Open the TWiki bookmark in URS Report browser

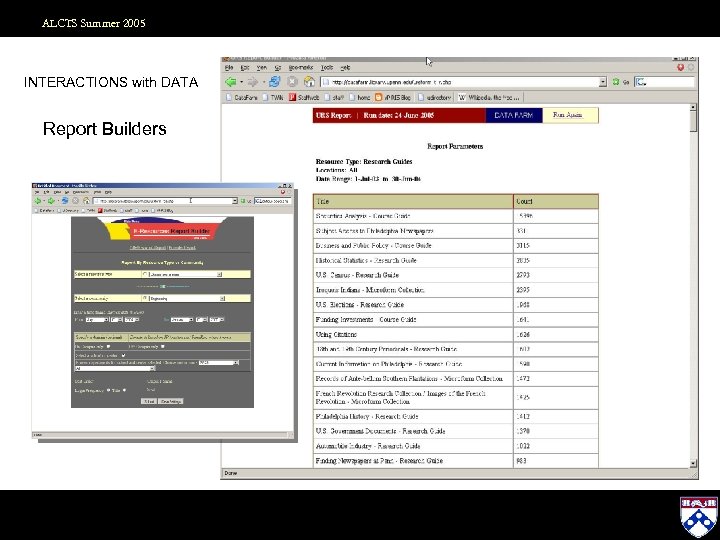pos(273,97)
